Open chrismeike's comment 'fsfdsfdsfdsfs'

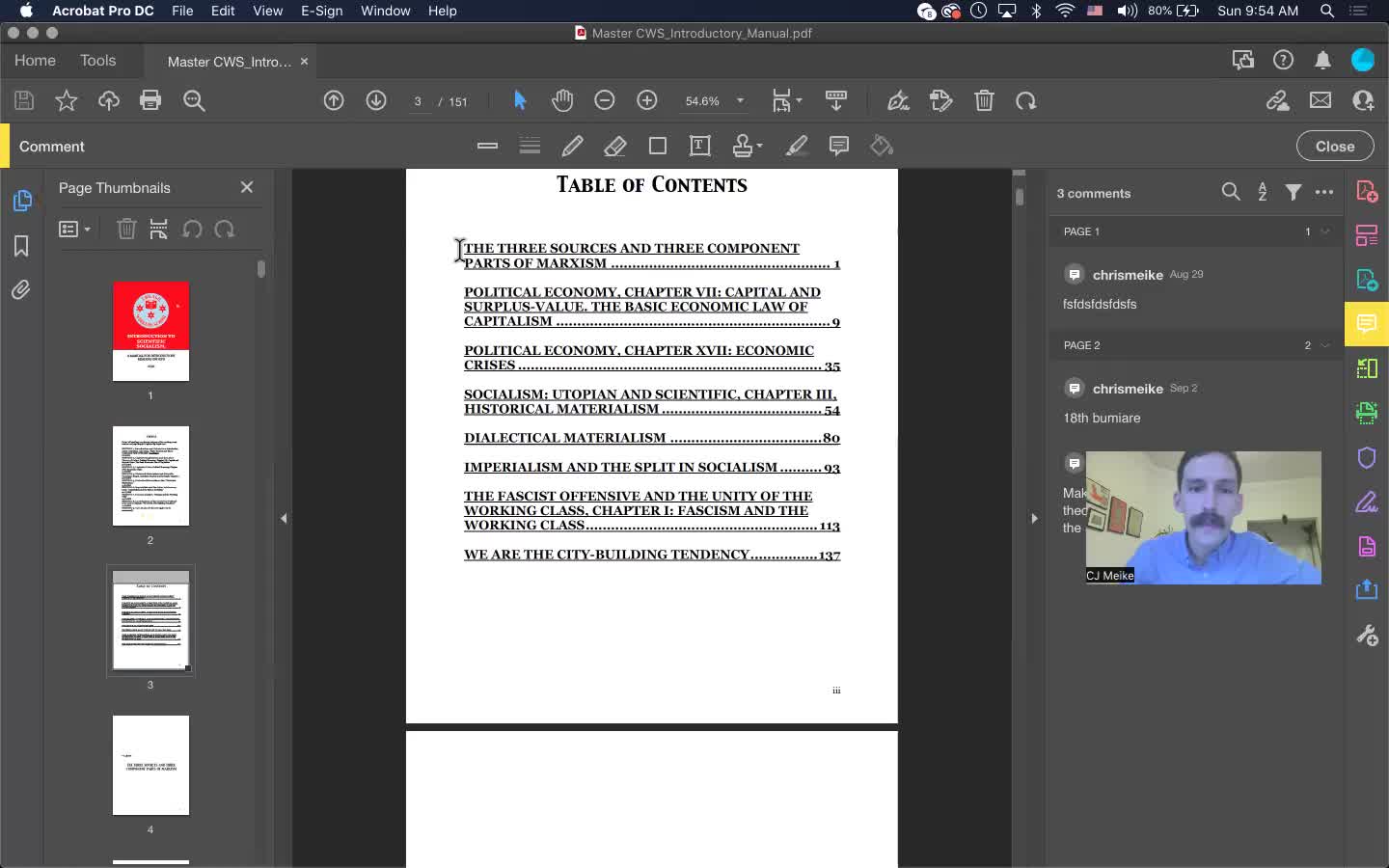[x=1194, y=288]
